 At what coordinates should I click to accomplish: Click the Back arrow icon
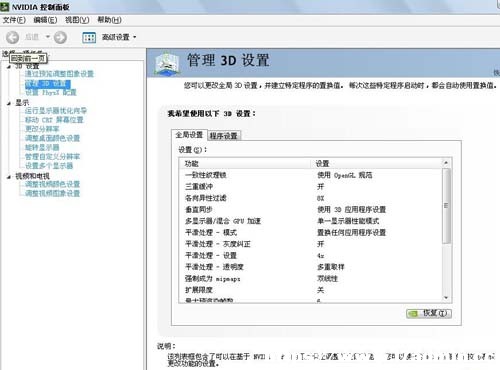pyautogui.click(x=13, y=37)
